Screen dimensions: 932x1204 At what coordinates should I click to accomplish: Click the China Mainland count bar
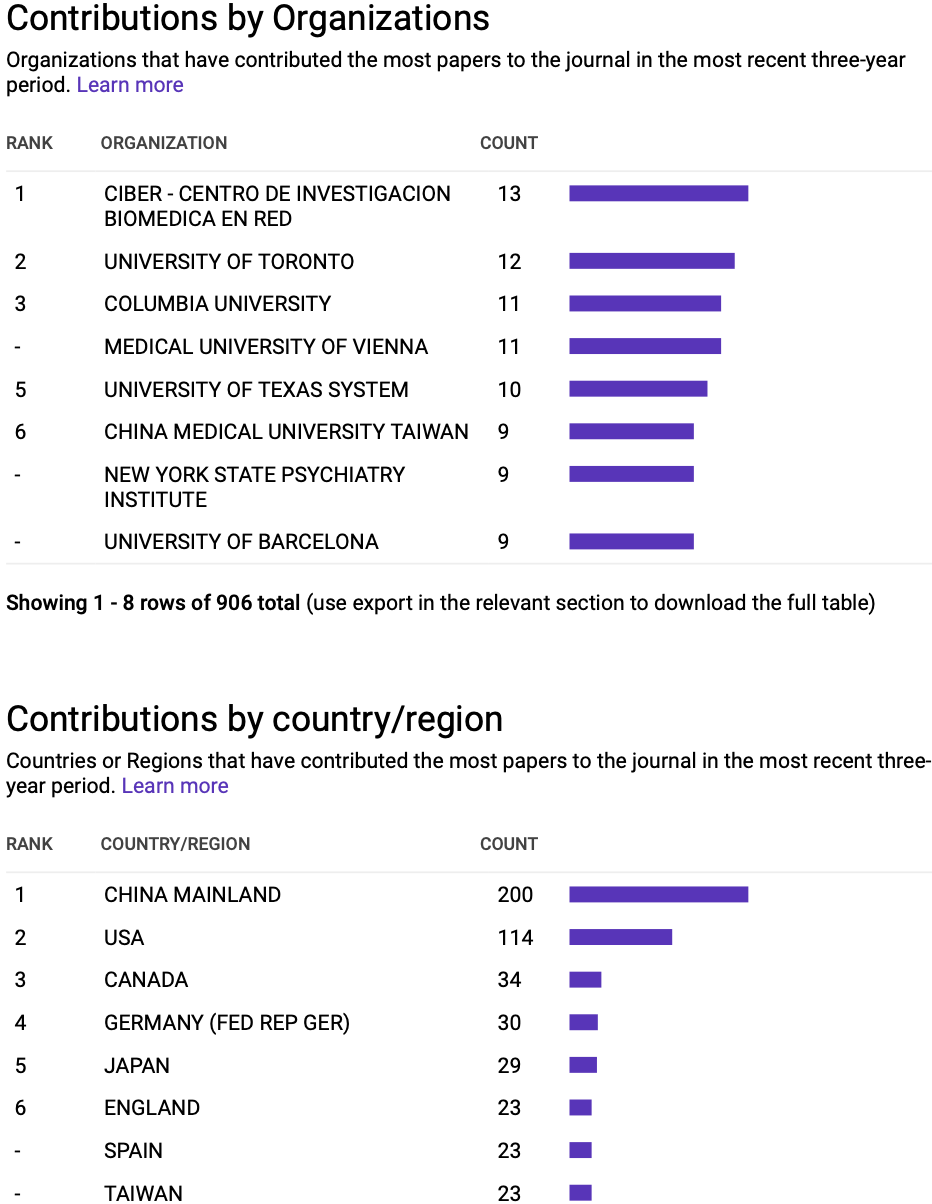pos(659,895)
